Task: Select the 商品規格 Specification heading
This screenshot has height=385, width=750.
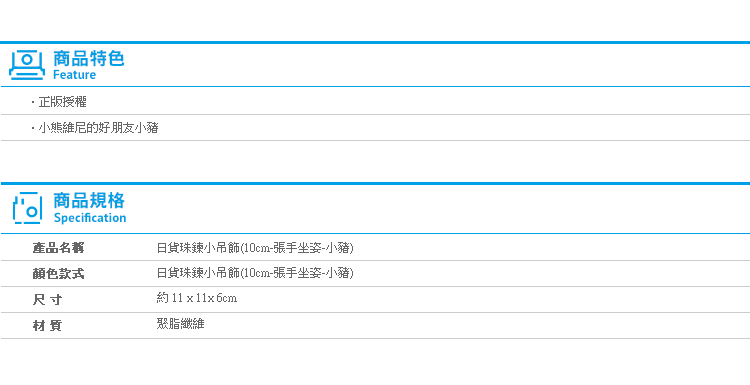Action: [x=89, y=208]
